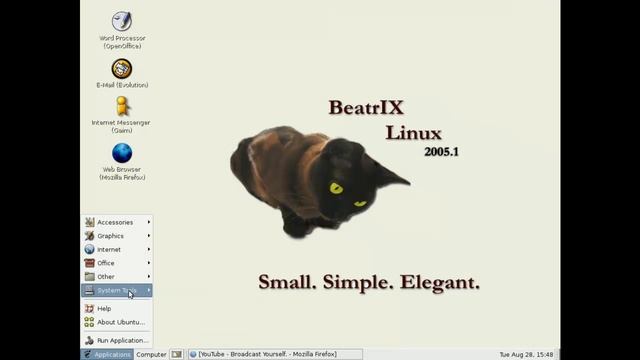Expand the Internet submenu arrow
This screenshot has width=640, height=360.
(149, 249)
